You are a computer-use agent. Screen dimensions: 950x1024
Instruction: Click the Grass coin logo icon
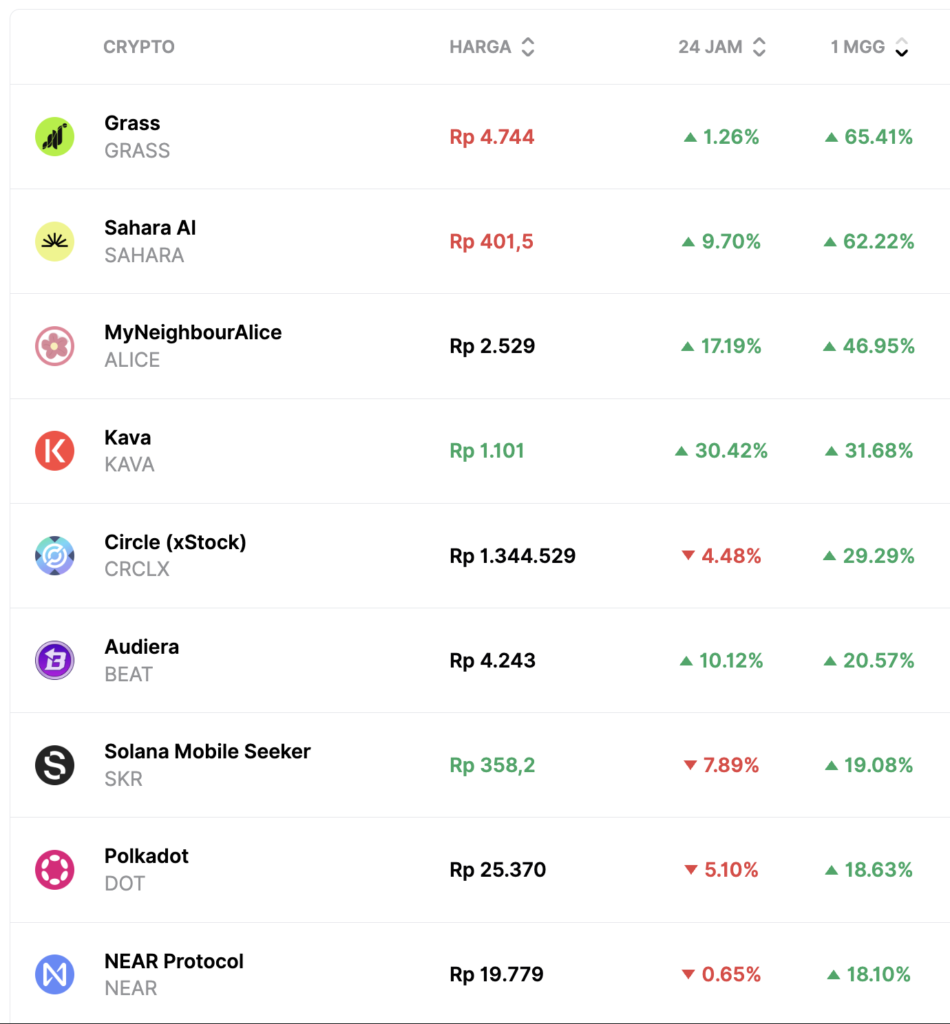[55, 137]
